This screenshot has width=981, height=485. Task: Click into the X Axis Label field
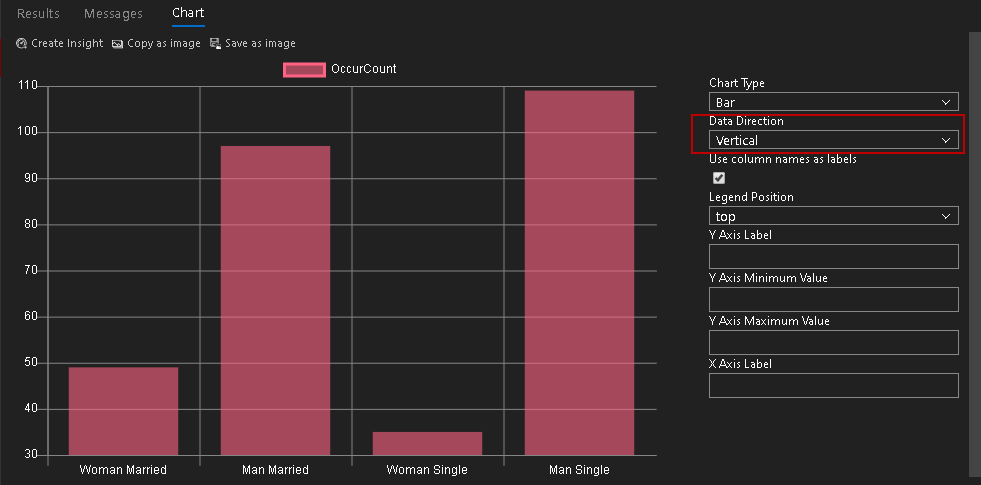coord(833,386)
